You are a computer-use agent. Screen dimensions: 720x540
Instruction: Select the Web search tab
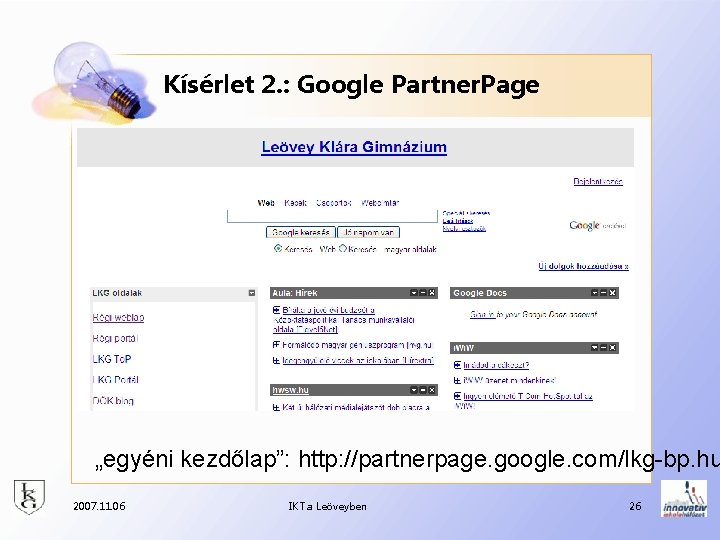(266, 202)
